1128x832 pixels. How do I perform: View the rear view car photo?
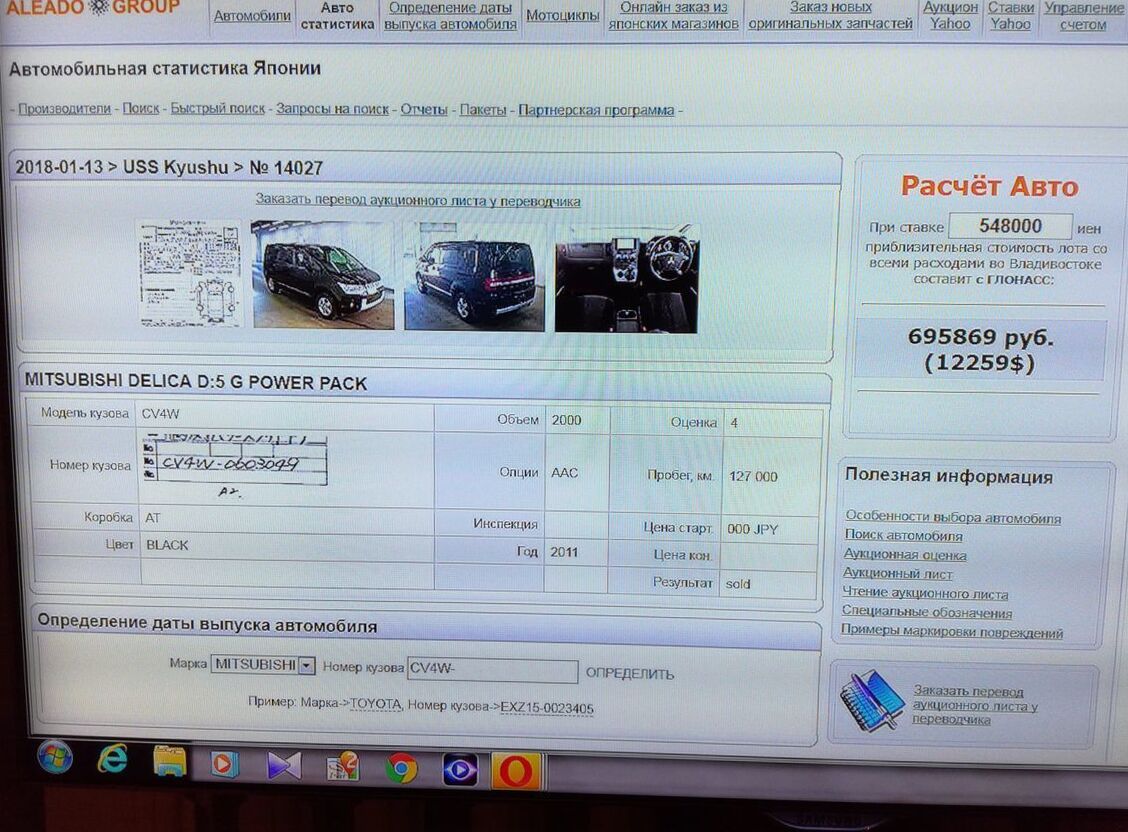pyautogui.click(x=474, y=276)
